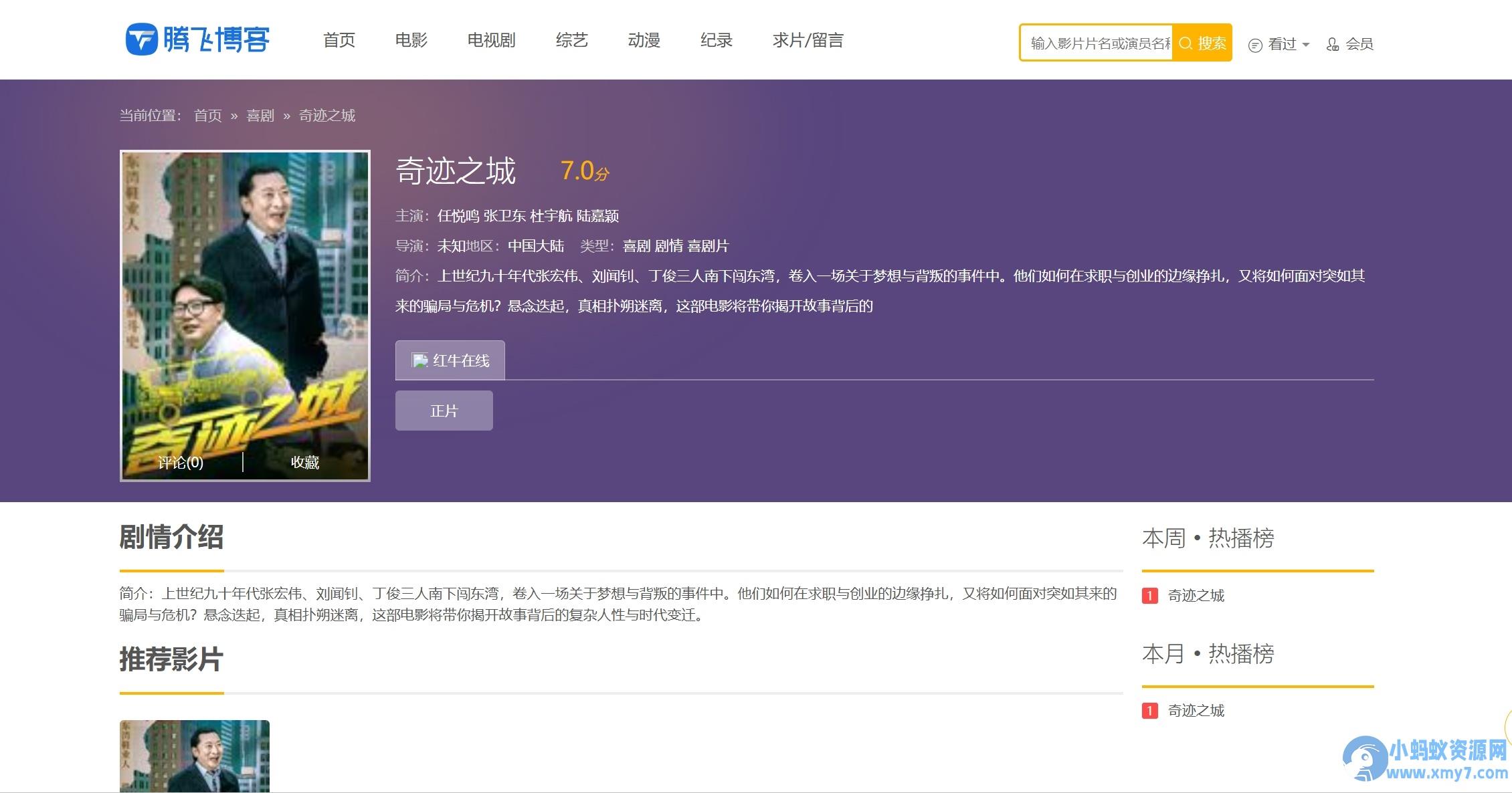Click the 推荐影片 section heading

[171, 659]
